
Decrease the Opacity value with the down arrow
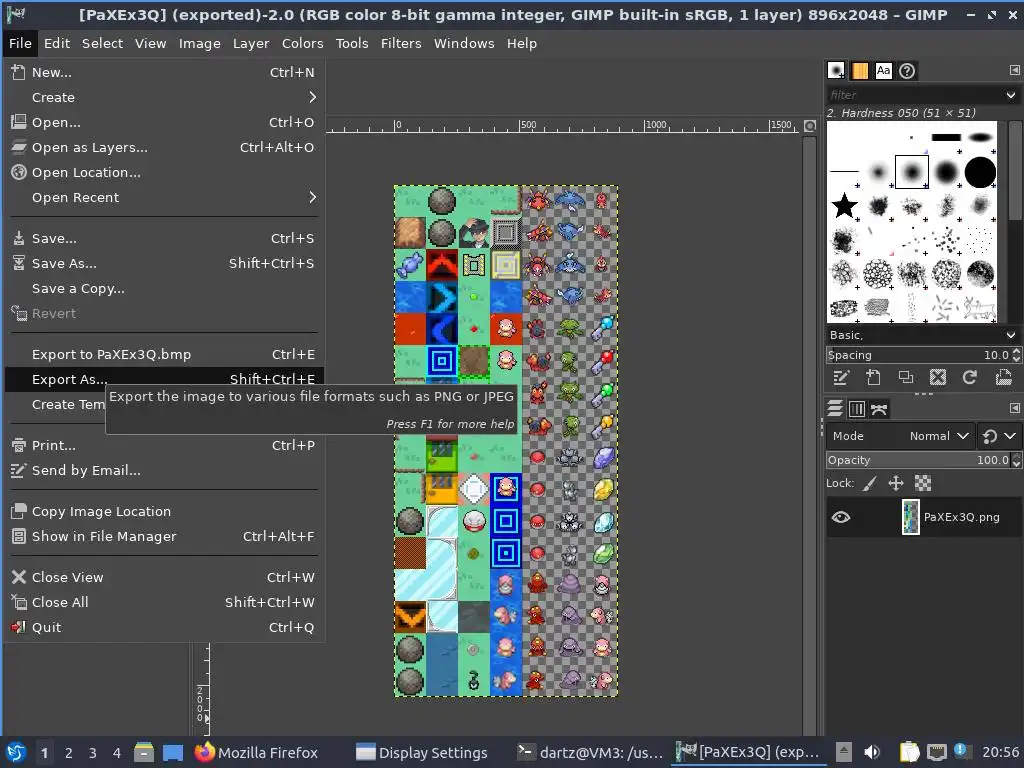[1016, 464]
